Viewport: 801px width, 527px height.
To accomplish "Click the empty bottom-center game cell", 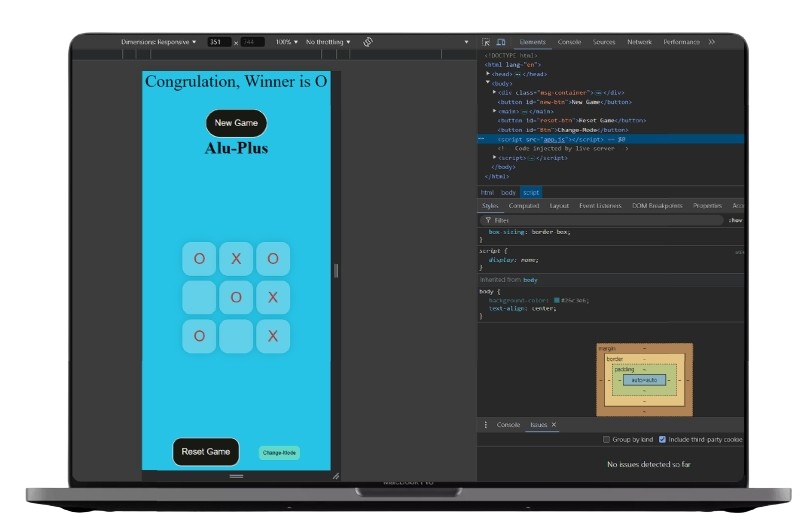I will pyautogui.click(x=236, y=336).
